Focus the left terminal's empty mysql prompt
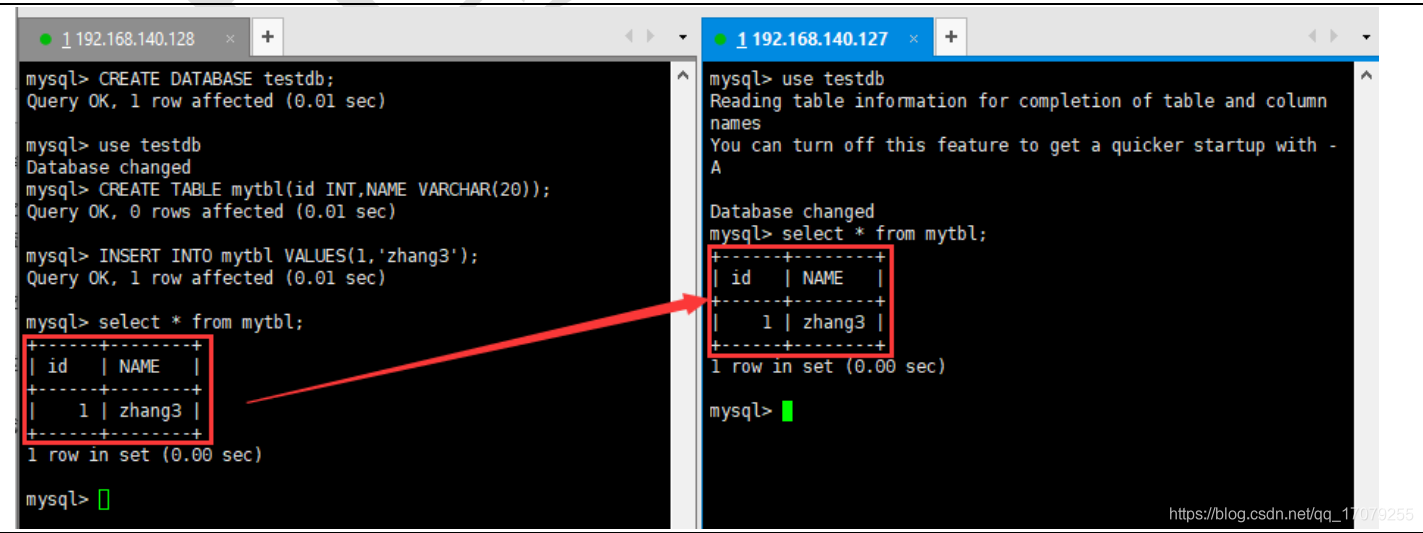Screen dimensions: 1423x533 pos(104,499)
